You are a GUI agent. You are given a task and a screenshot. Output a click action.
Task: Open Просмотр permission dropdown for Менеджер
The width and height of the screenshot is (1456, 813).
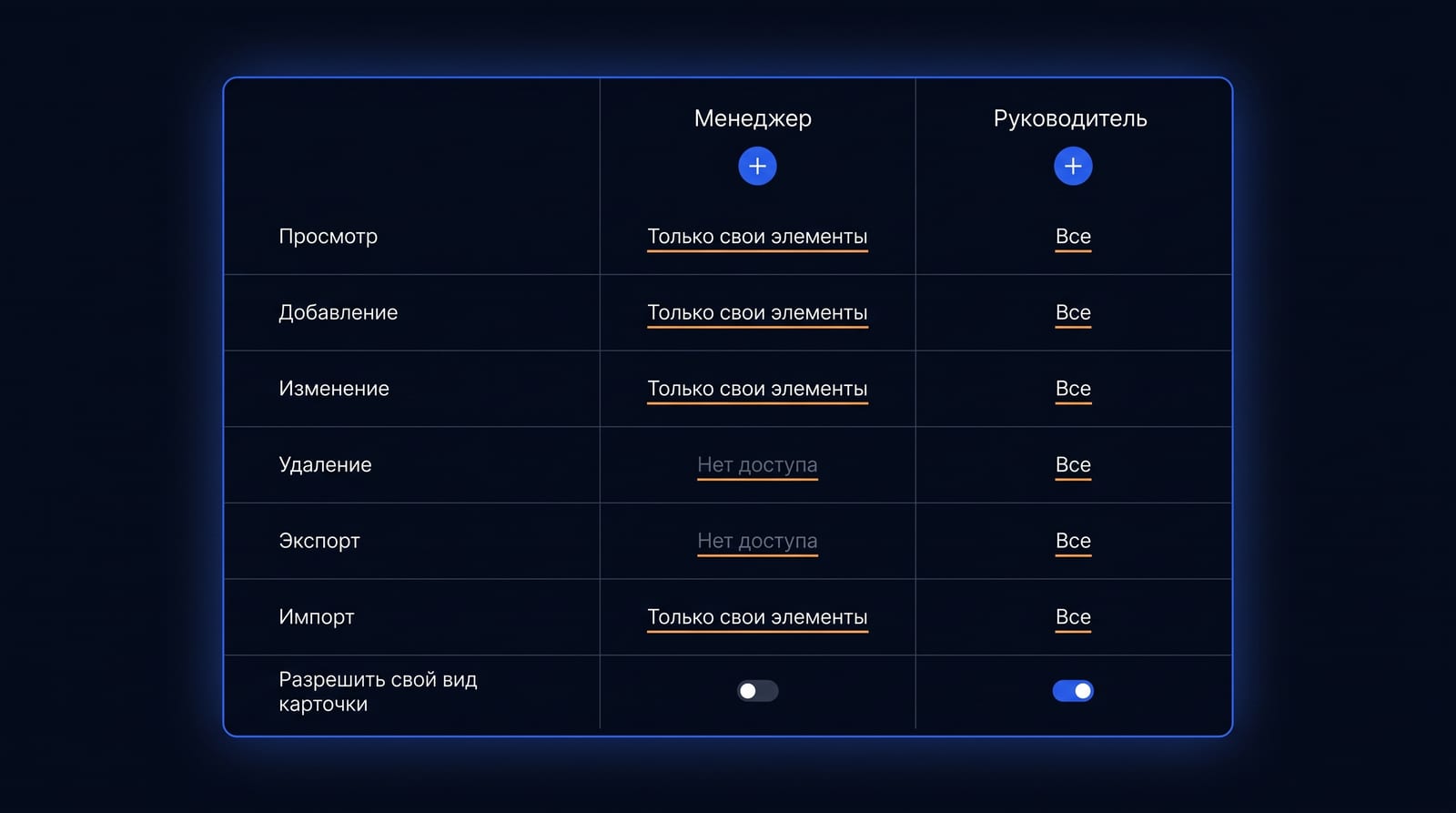pyautogui.click(x=757, y=237)
